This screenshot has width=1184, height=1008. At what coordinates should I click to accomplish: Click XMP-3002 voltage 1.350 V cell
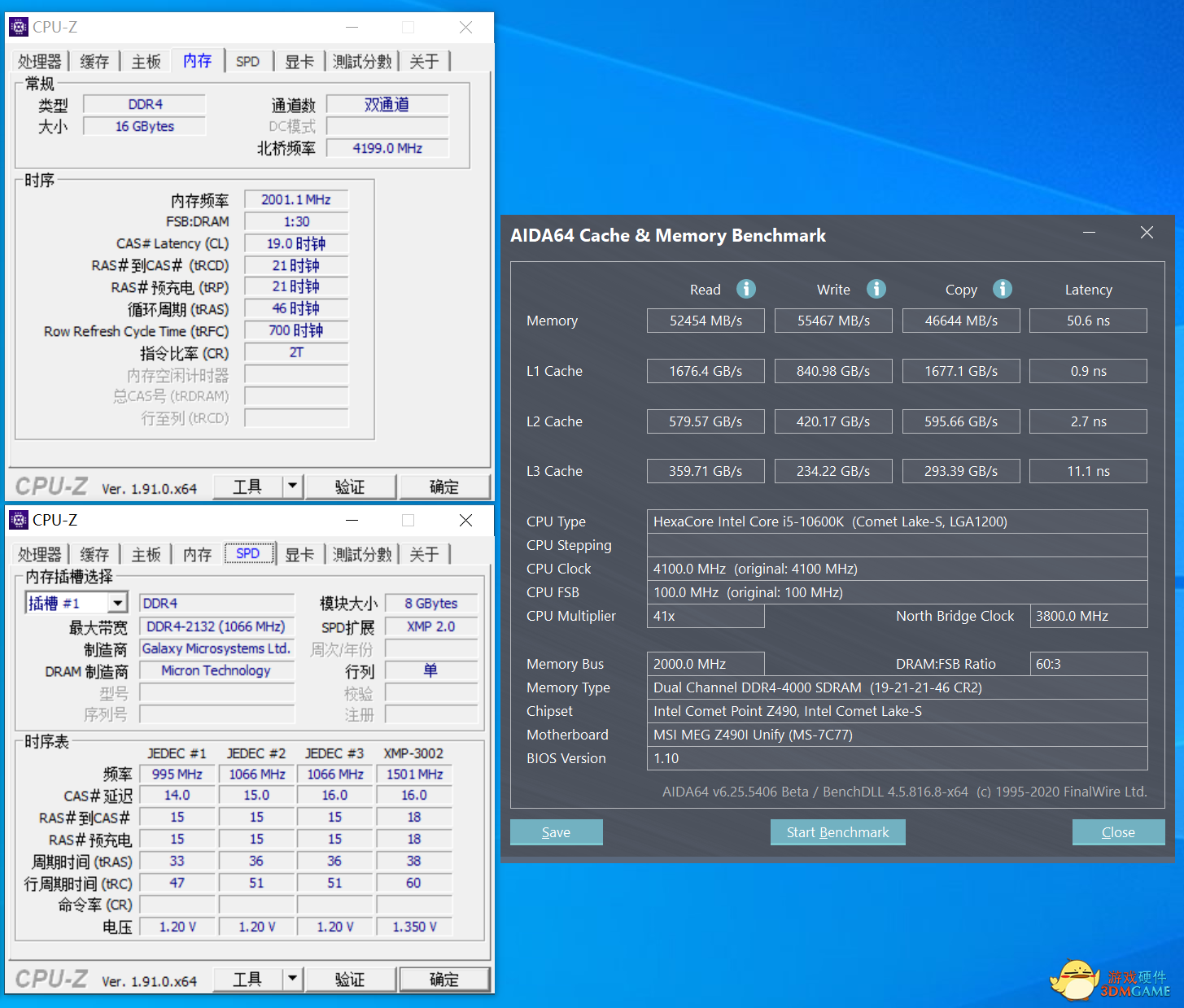click(414, 927)
